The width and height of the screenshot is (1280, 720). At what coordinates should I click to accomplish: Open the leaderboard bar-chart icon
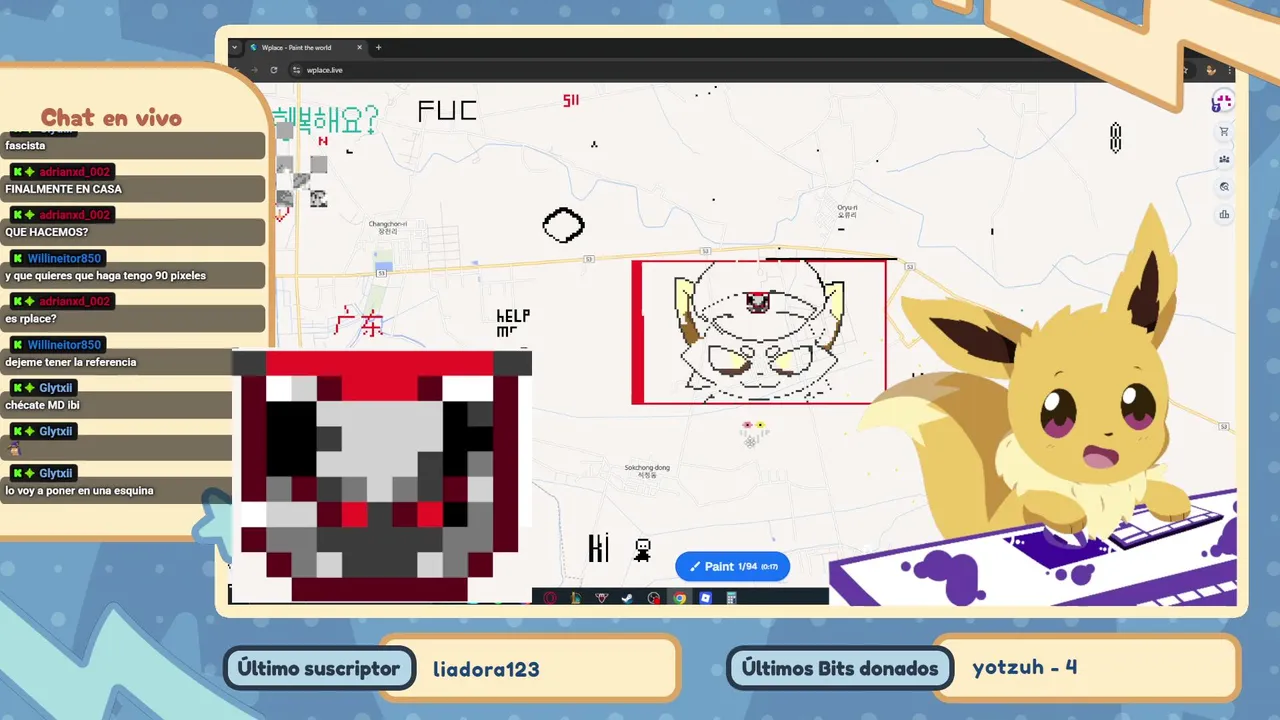(1223, 214)
